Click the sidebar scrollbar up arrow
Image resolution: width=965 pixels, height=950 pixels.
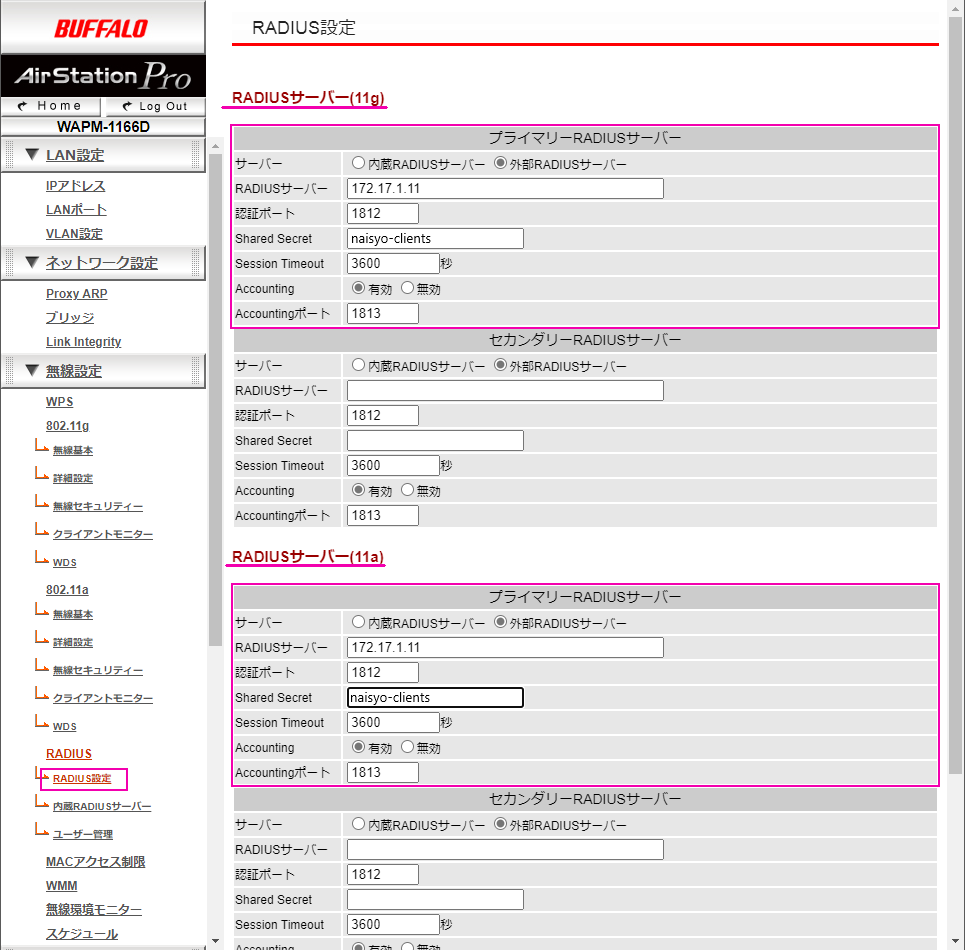pos(215,146)
